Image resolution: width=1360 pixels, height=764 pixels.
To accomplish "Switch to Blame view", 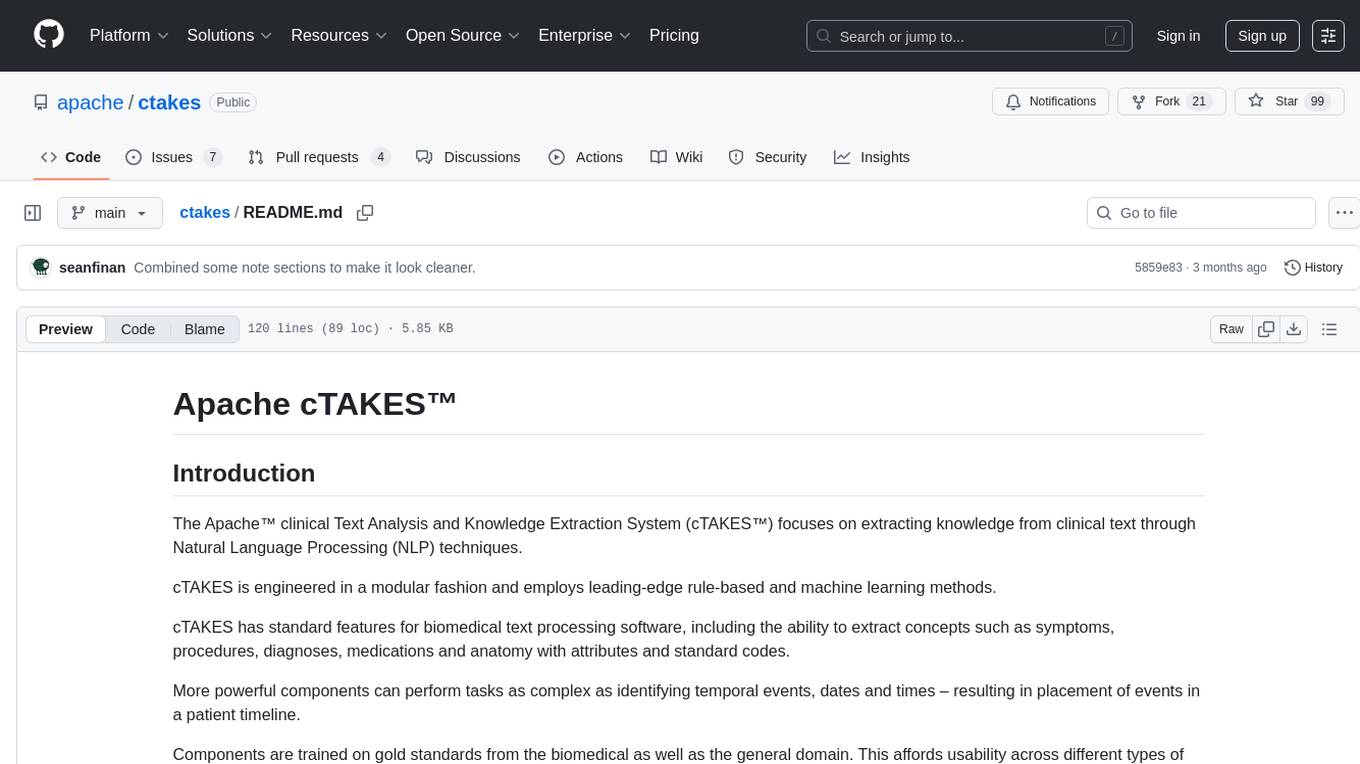I will (204, 329).
